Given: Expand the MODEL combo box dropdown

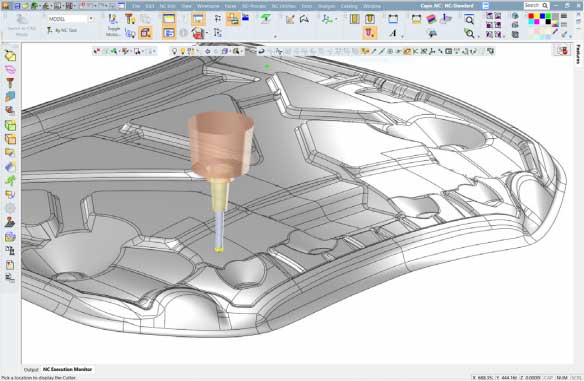Looking at the screenshot, I should [91, 19].
